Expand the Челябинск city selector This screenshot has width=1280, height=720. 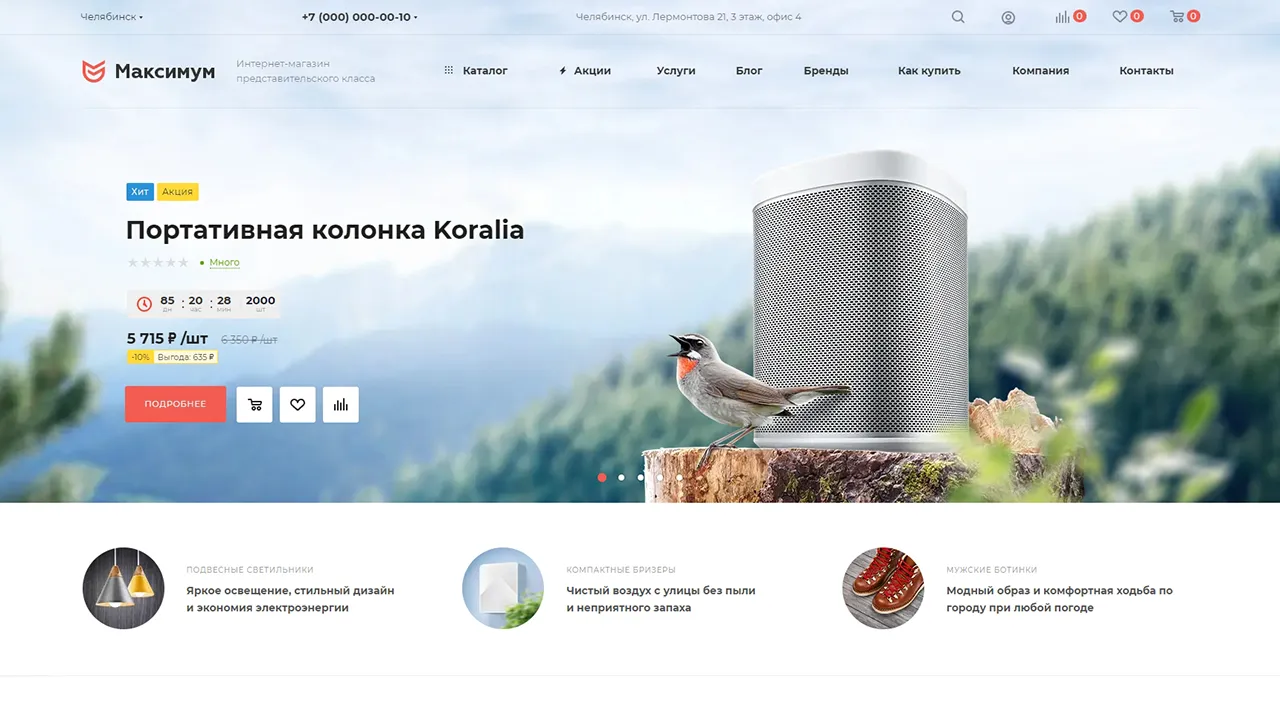point(111,17)
